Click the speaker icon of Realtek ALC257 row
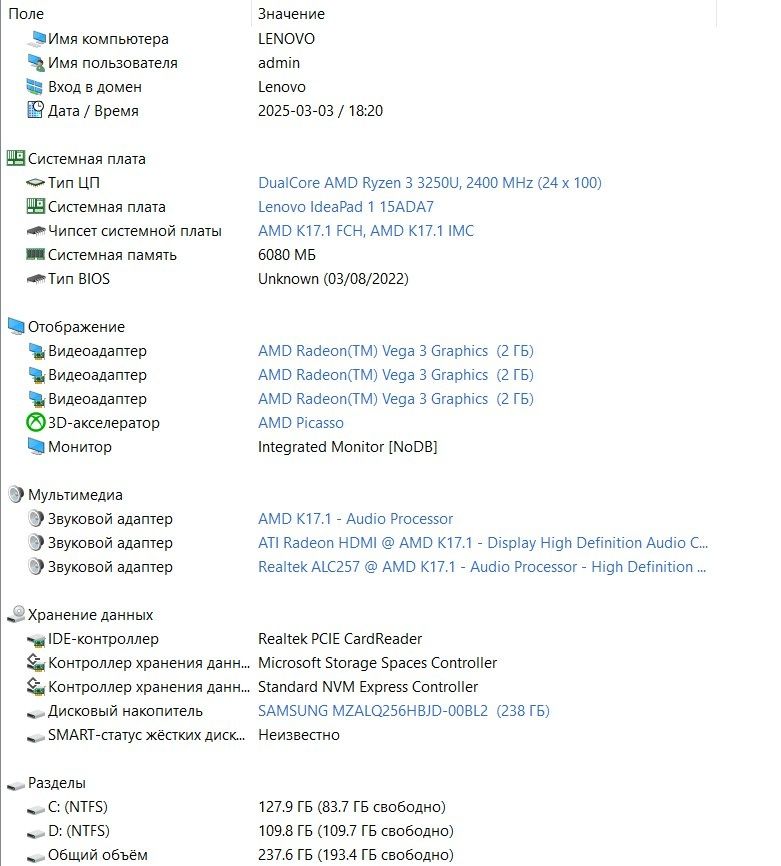Image resolution: width=781 pixels, height=866 pixels. click(x=36, y=567)
